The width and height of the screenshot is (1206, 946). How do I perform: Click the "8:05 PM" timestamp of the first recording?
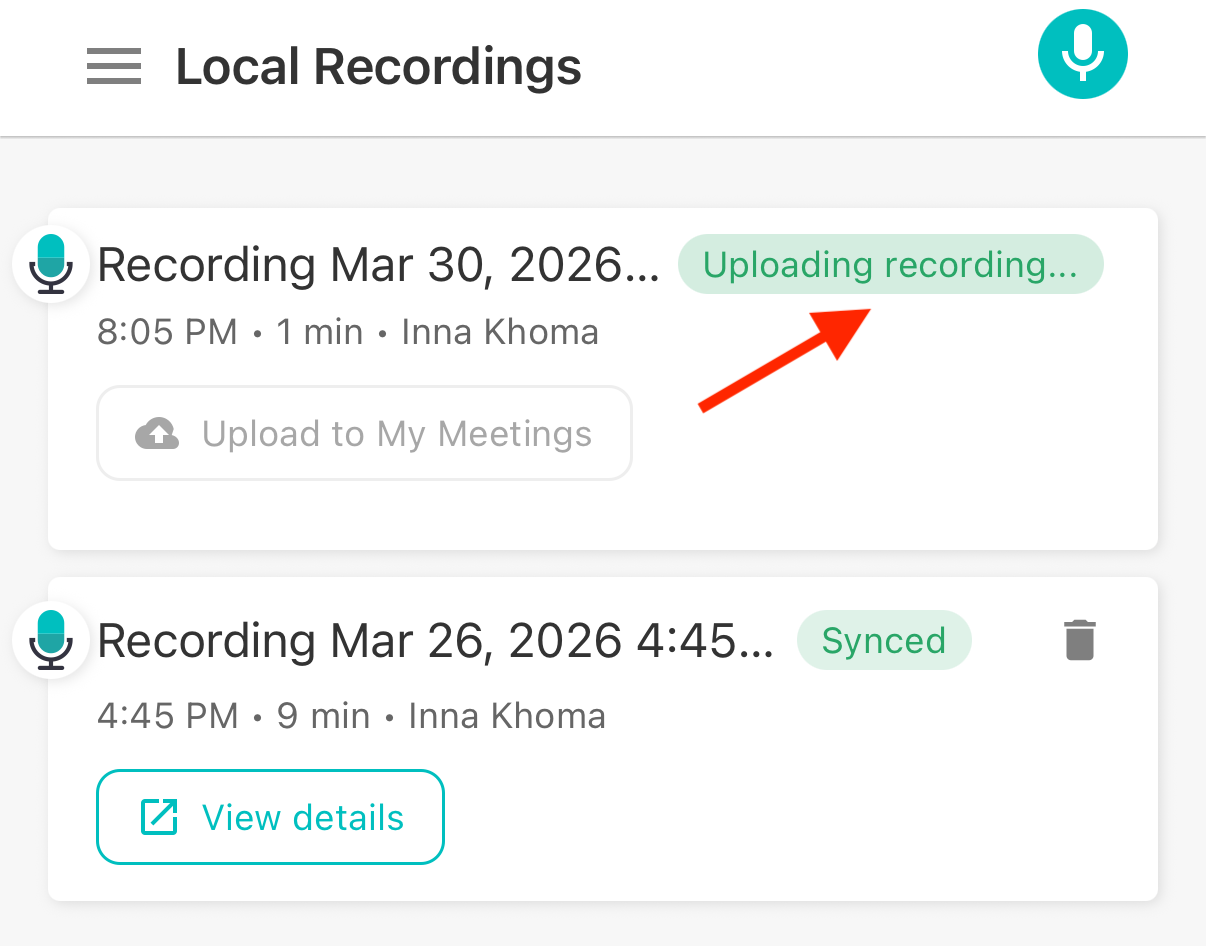[x=167, y=332]
